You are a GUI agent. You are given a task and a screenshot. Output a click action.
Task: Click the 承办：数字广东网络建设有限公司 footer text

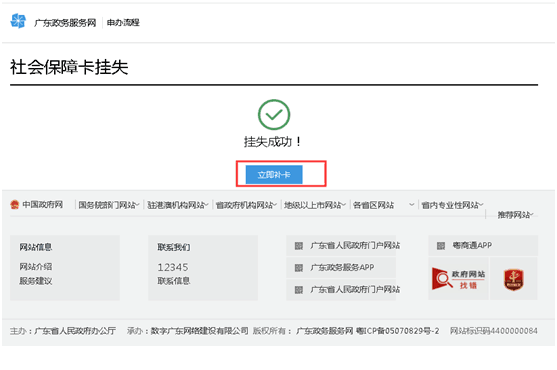[x=188, y=331]
